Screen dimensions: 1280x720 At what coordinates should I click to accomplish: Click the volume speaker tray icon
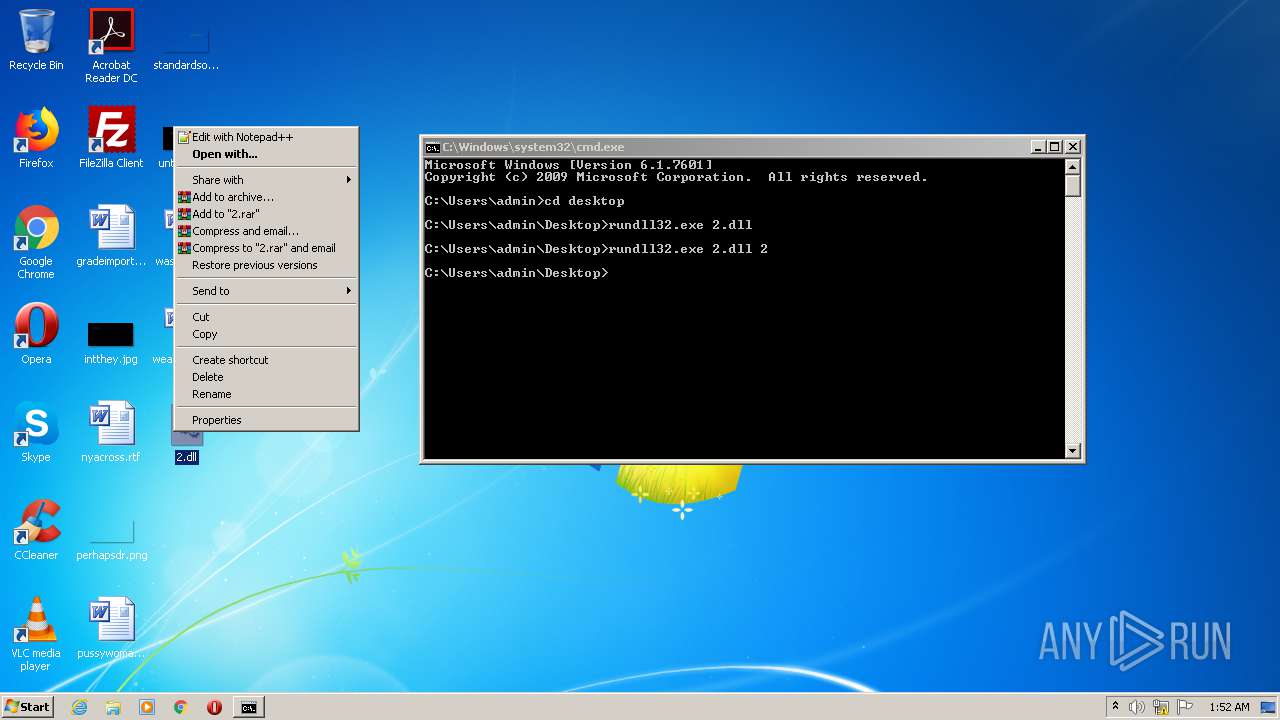tap(1136, 707)
